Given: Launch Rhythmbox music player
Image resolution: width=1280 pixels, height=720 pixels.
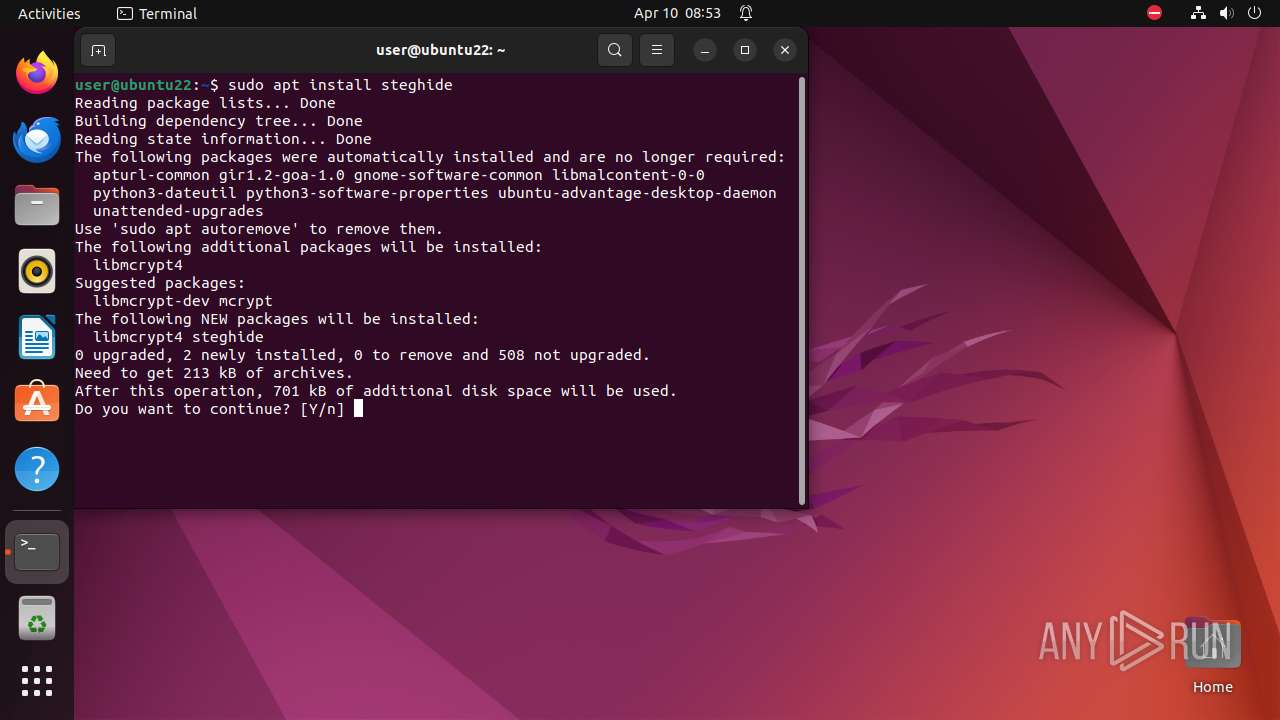Looking at the screenshot, I should pyautogui.click(x=37, y=271).
